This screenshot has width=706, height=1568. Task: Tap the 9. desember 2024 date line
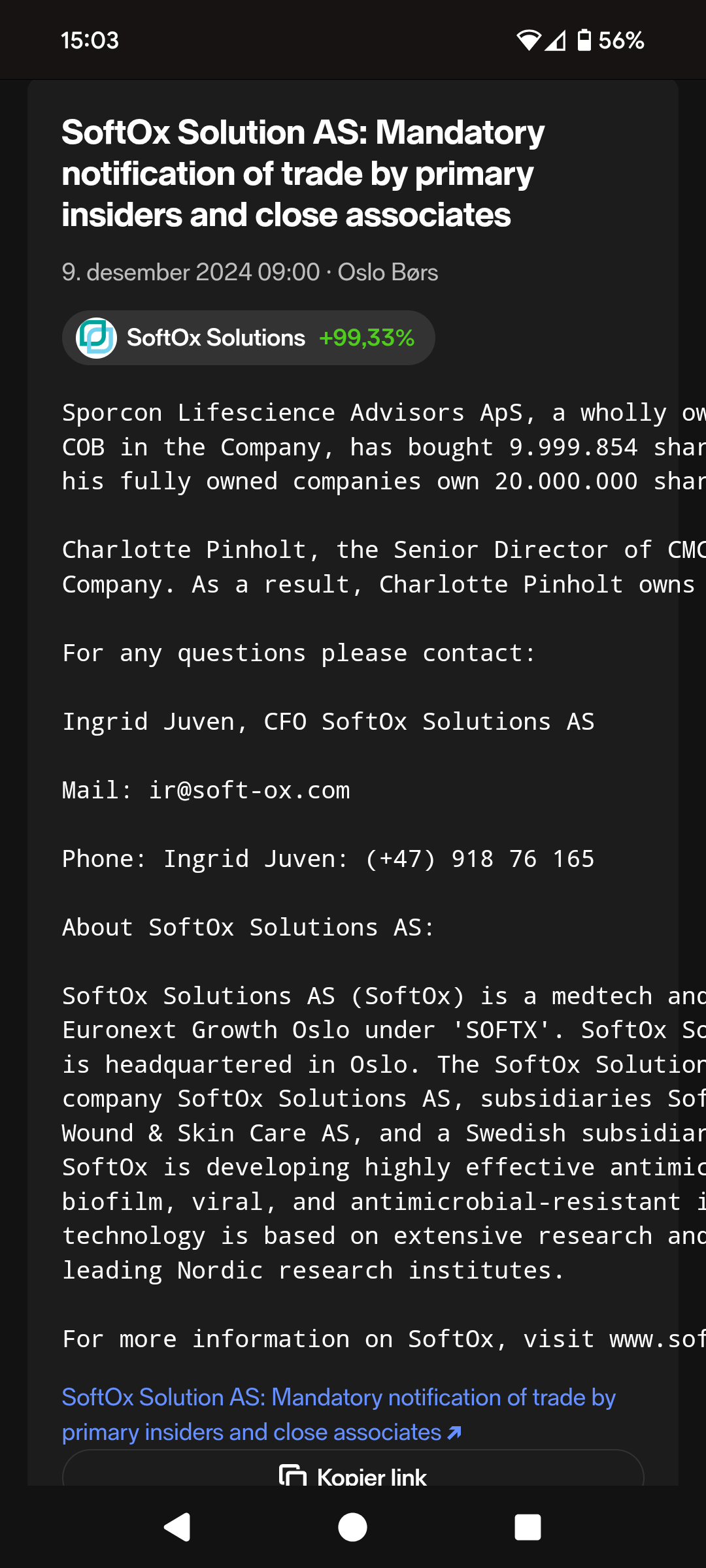(x=250, y=272)
